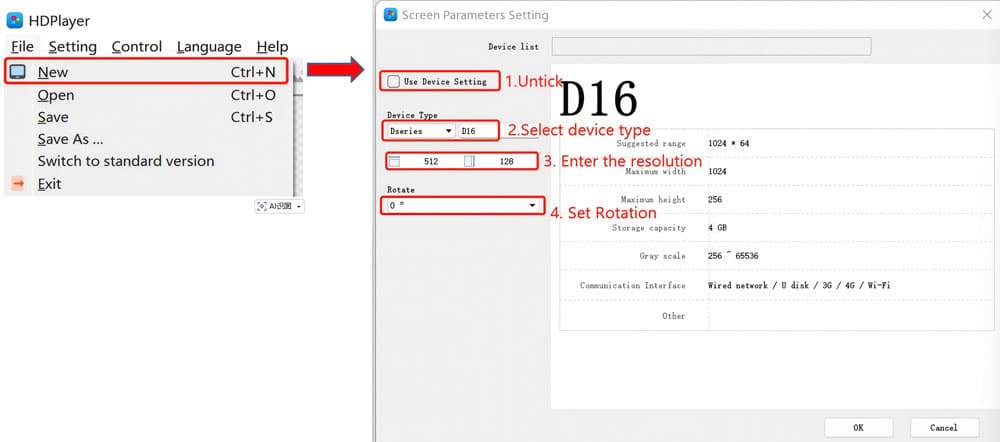Click the Rotate label
1000x442 pixels.
(401, 190)
